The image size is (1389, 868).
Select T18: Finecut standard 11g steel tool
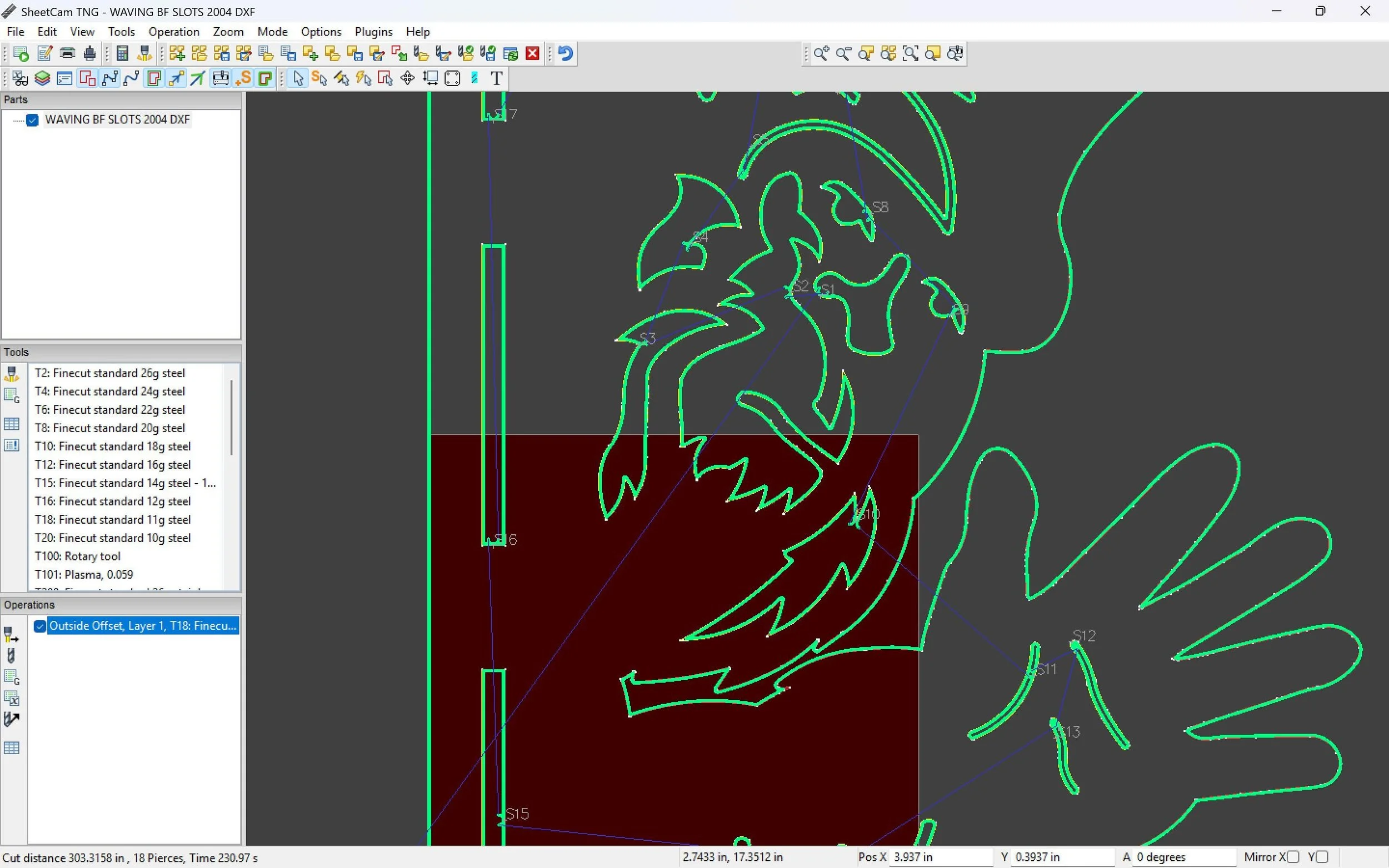113,520
